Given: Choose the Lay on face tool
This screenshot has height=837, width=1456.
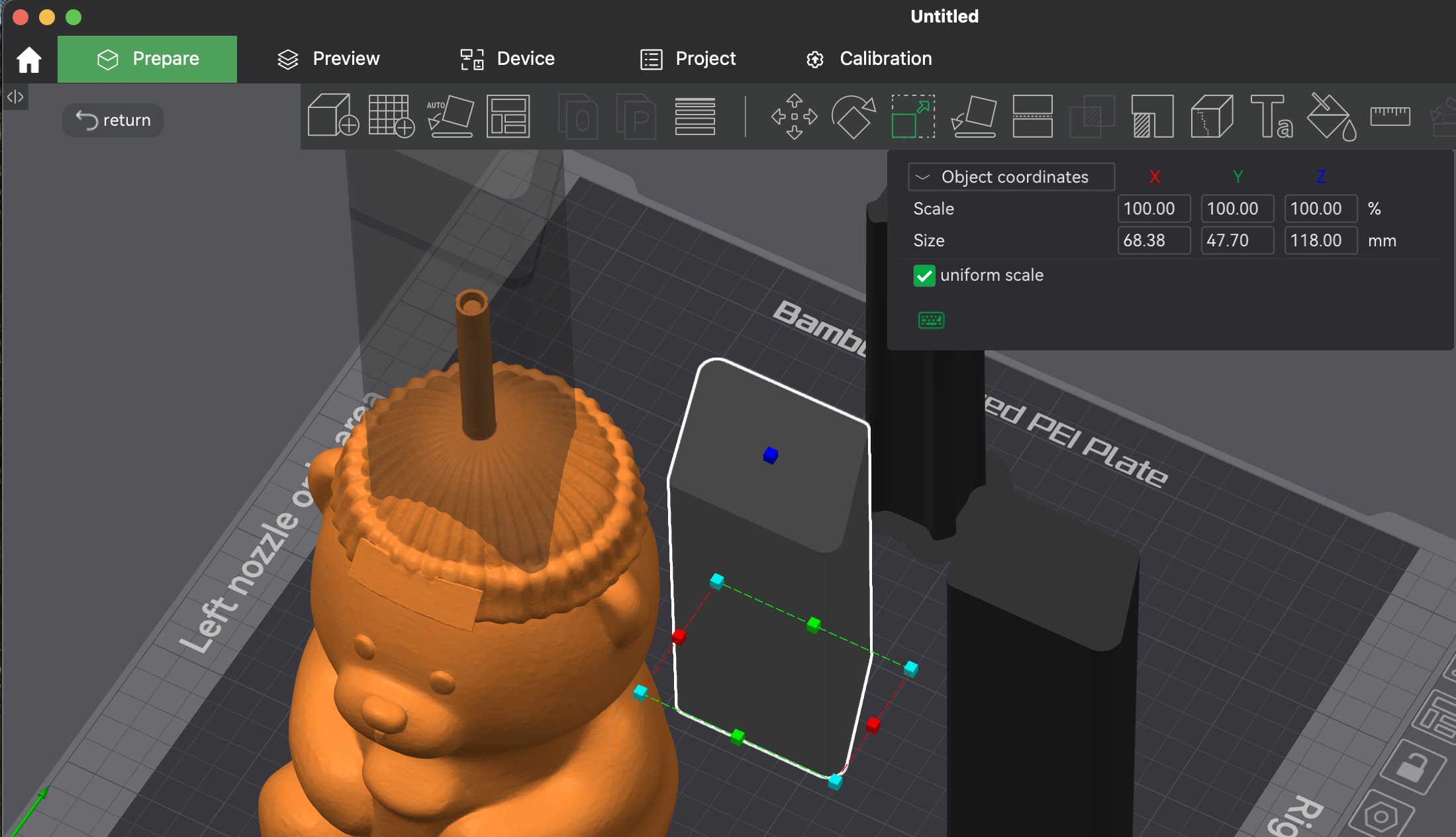Looking at the screenshot, I should pos(973,117).
